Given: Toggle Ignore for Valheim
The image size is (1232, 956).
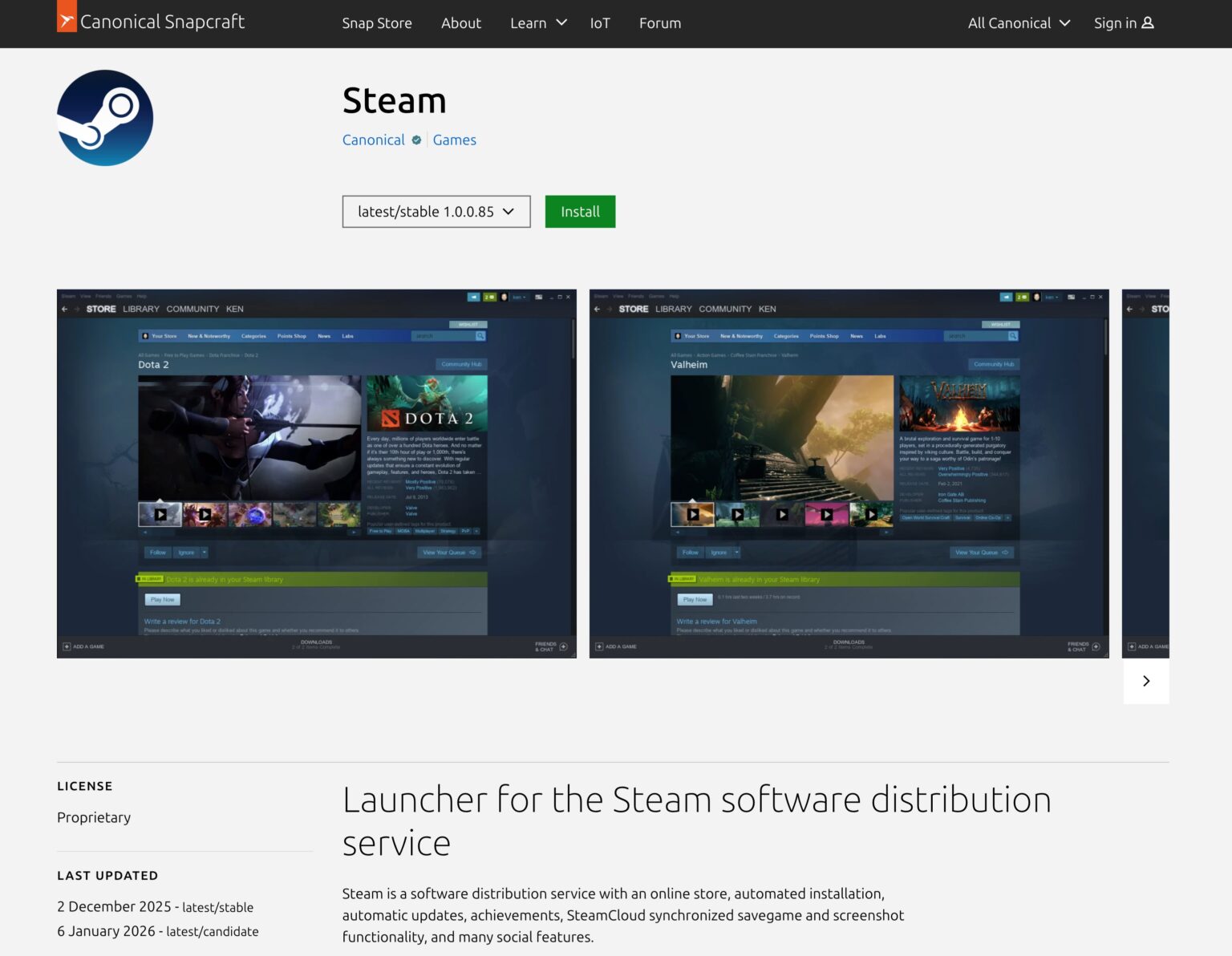Looking at the screenshot, I should [x=719, y=552].
